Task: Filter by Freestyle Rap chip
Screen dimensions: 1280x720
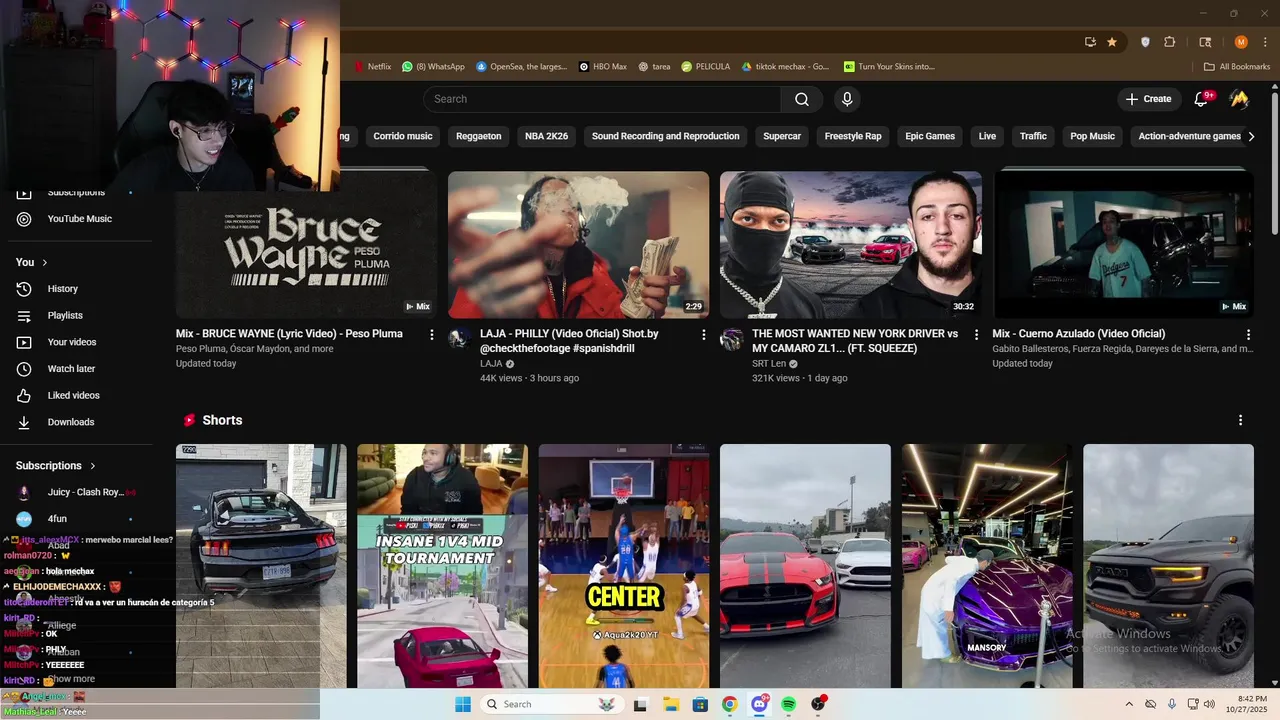Action: click(853, 136)
